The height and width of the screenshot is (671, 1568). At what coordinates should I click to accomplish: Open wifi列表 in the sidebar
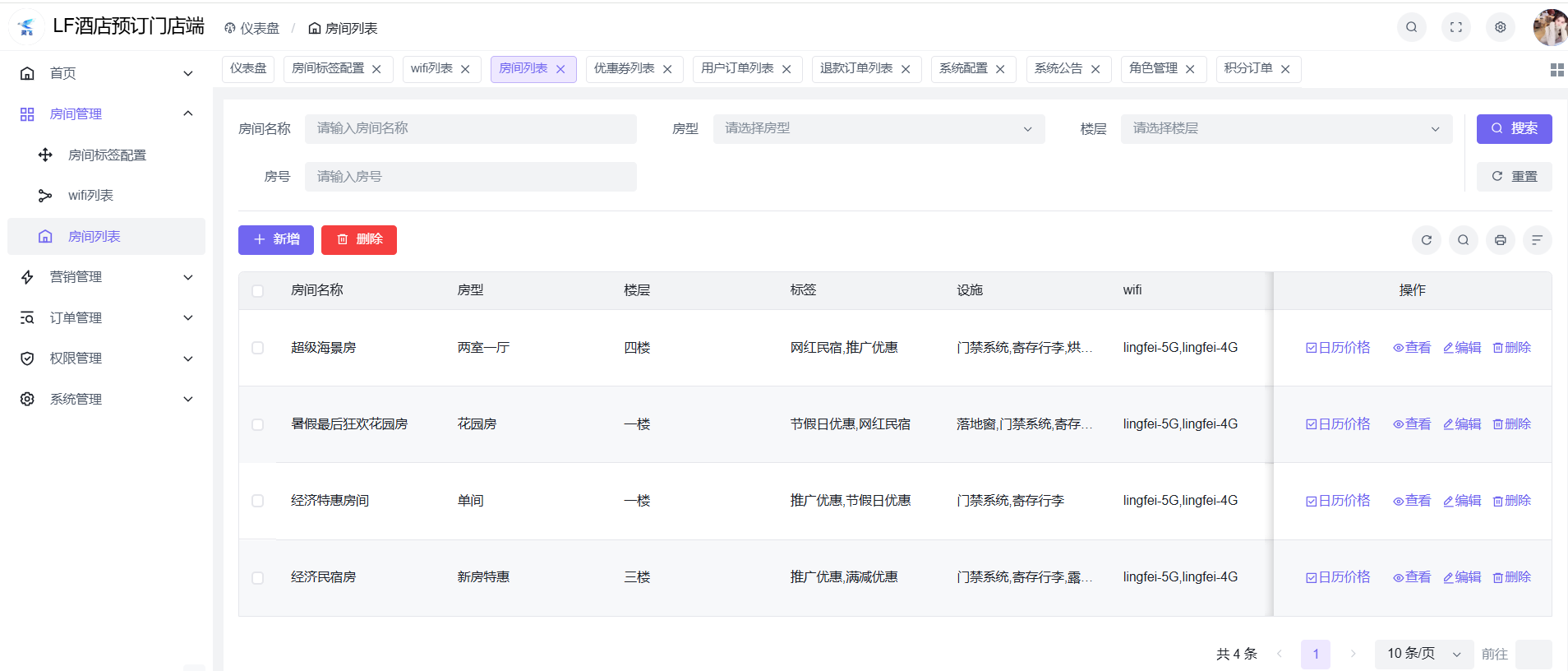tap(91, 196)
